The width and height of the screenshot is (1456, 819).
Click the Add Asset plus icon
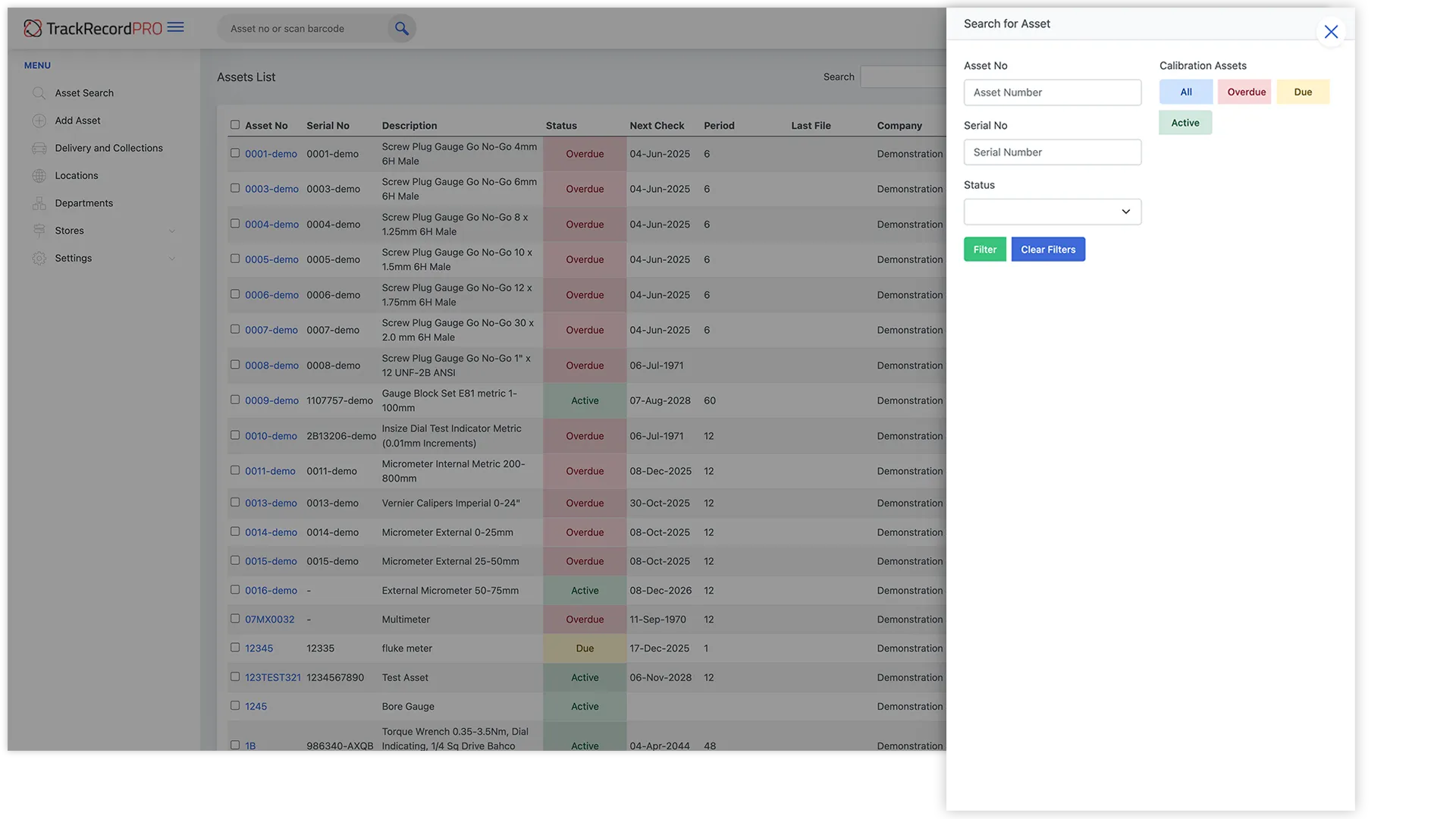click(39, 120)
